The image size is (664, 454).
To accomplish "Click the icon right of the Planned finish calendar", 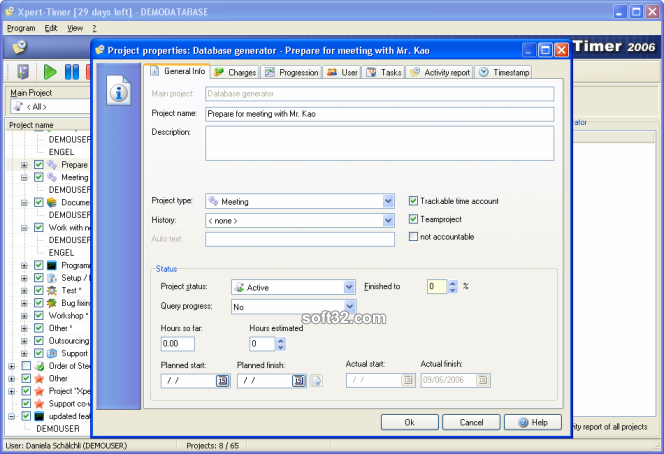I will (316, 381).
